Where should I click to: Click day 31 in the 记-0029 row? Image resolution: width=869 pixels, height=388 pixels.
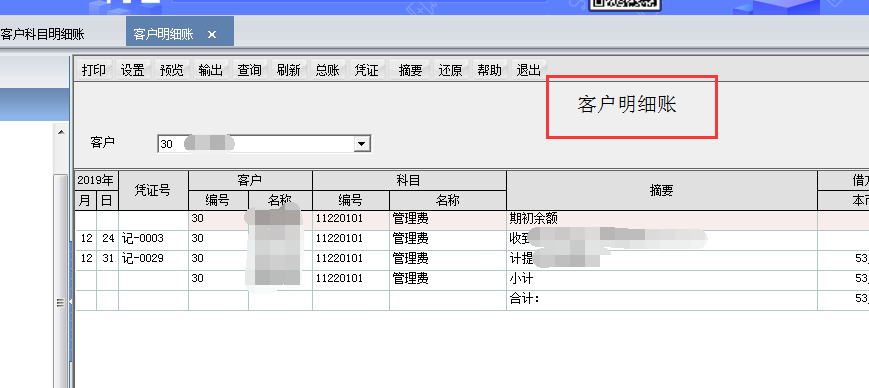(108, 259)
